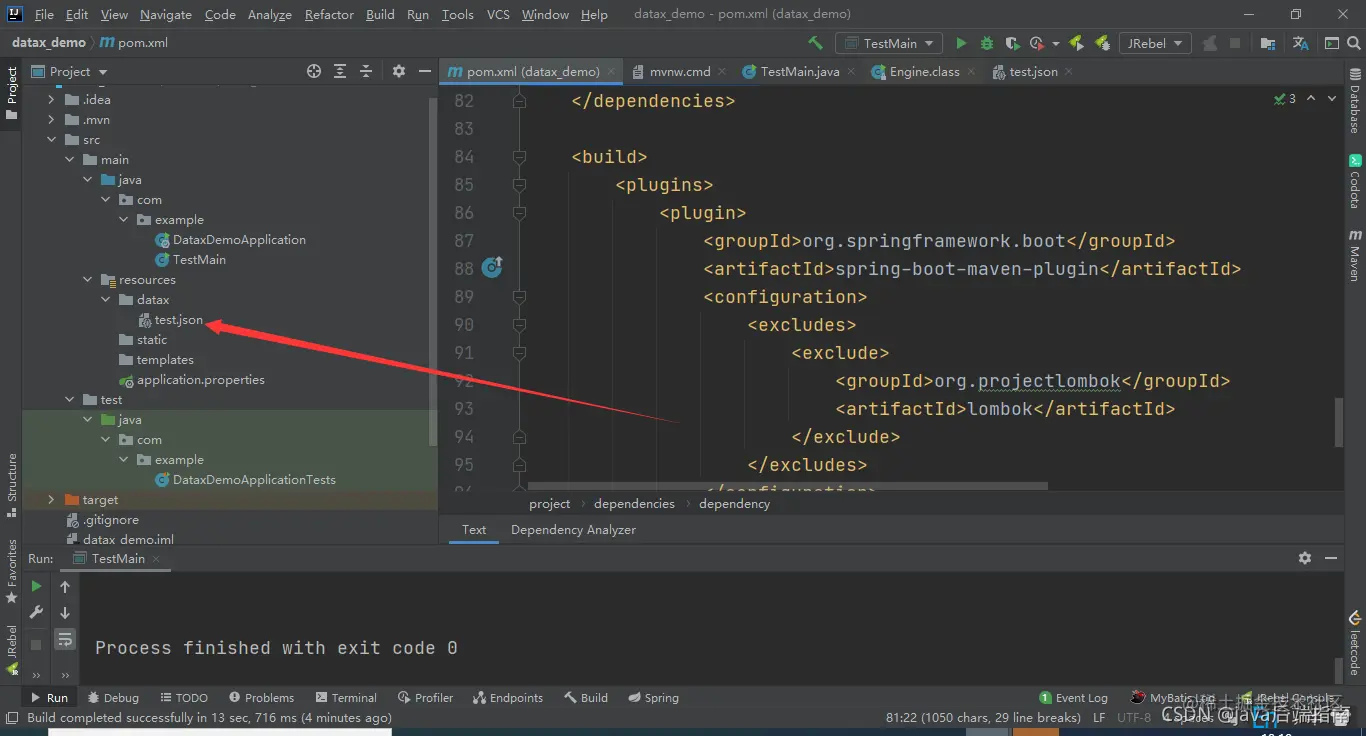Close the test.json editor tab
This screenshot has width=1366, height=736.
[1068, 72]
